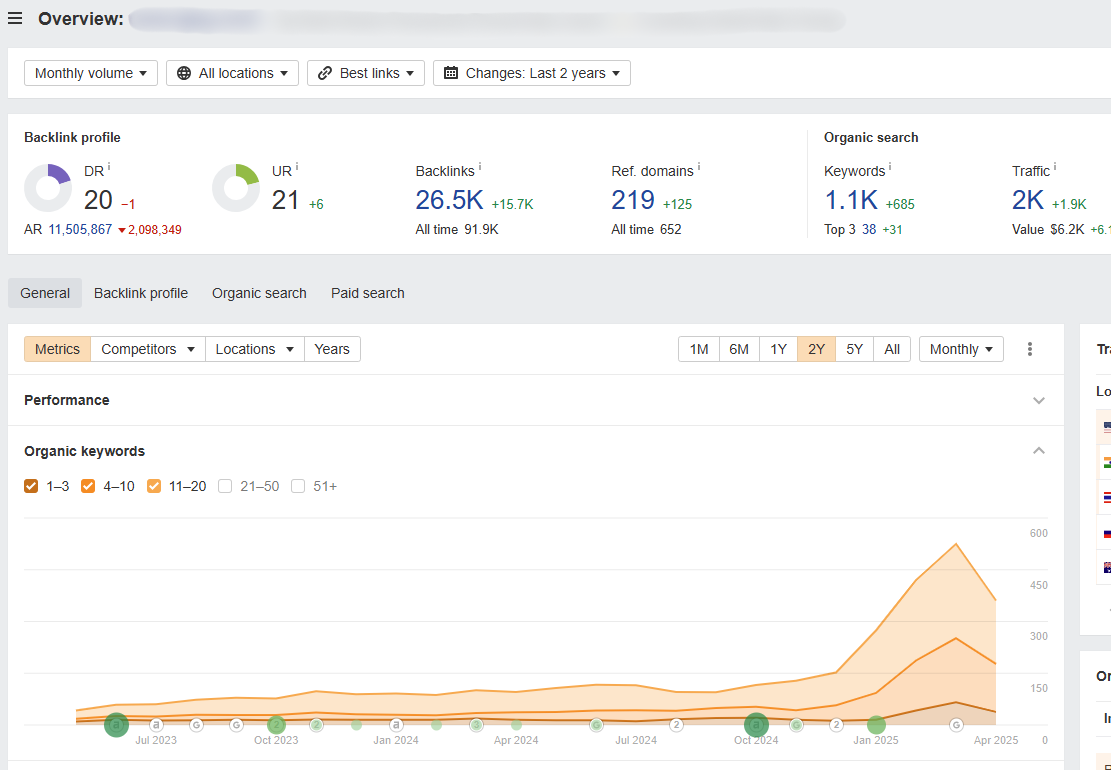
Task: Click the three-dot chart options icon
Action: coord(1030,349)
